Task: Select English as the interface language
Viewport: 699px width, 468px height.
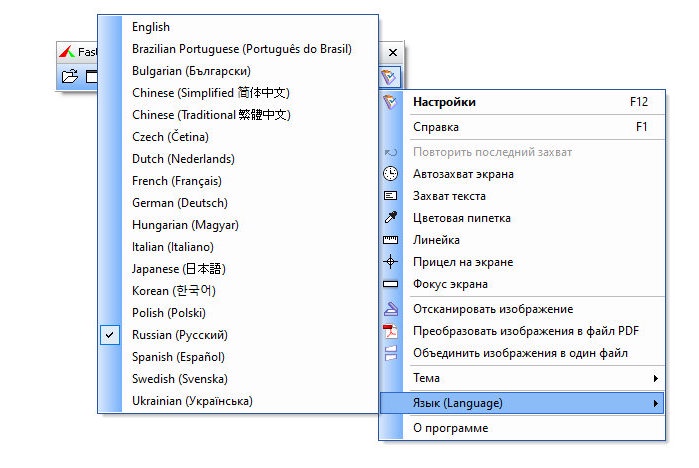Action: pos(151,27)
